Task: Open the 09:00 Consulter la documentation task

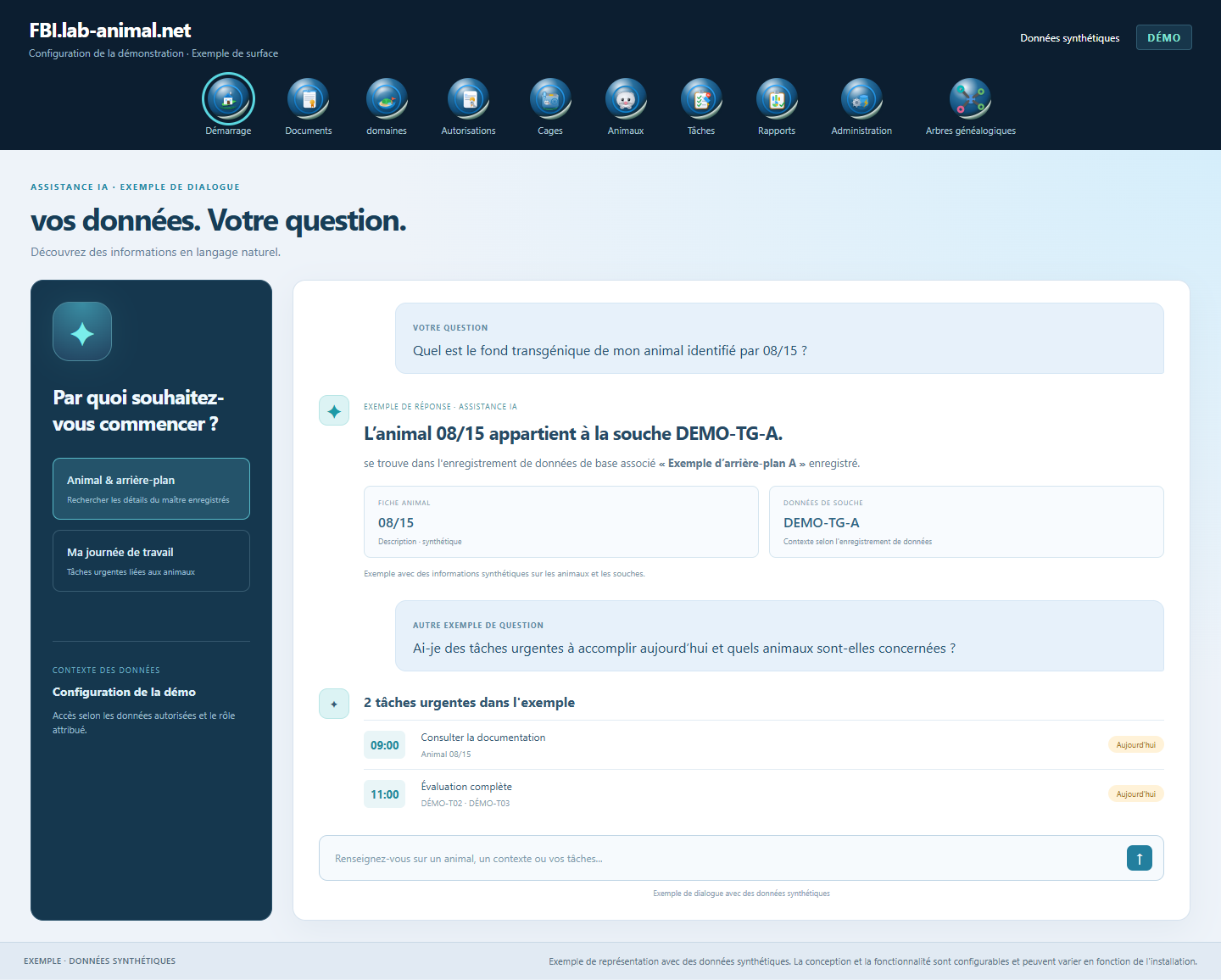Action: click(x=764, y=745)
